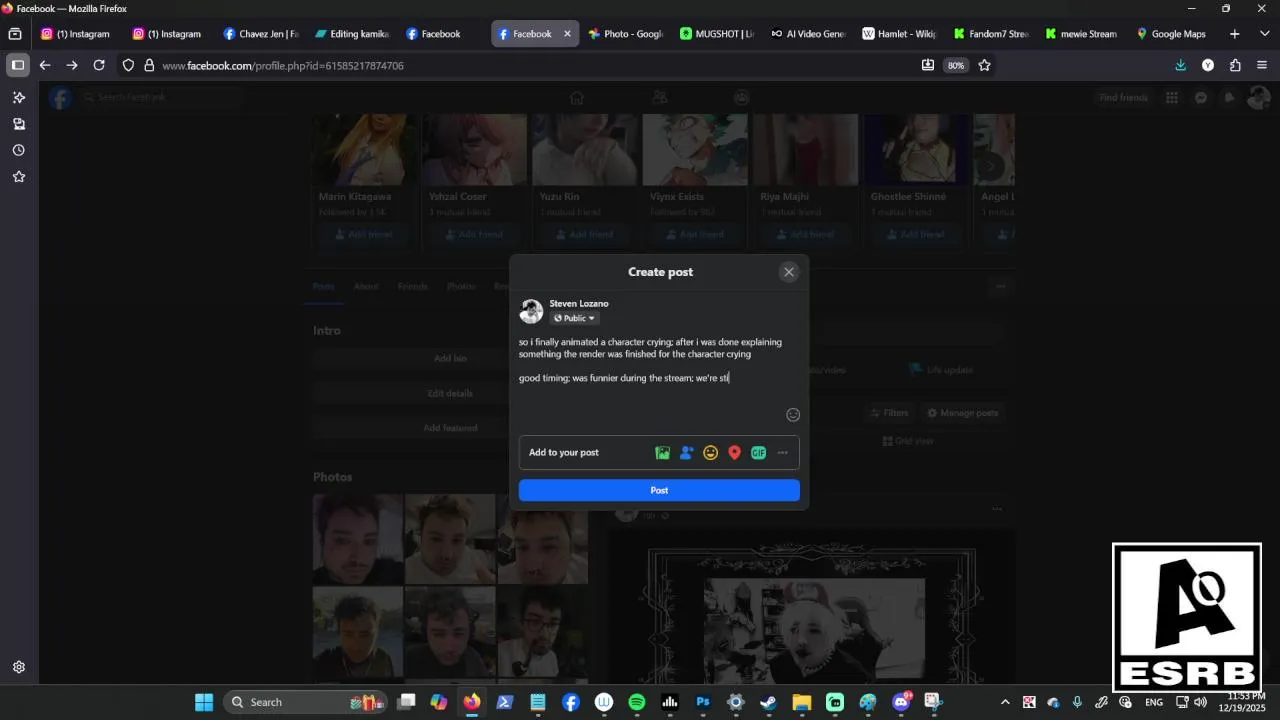This screenshot has width=1280, height=720.
Task: Open the Firefox account icon
Action: coord(1208,65)
